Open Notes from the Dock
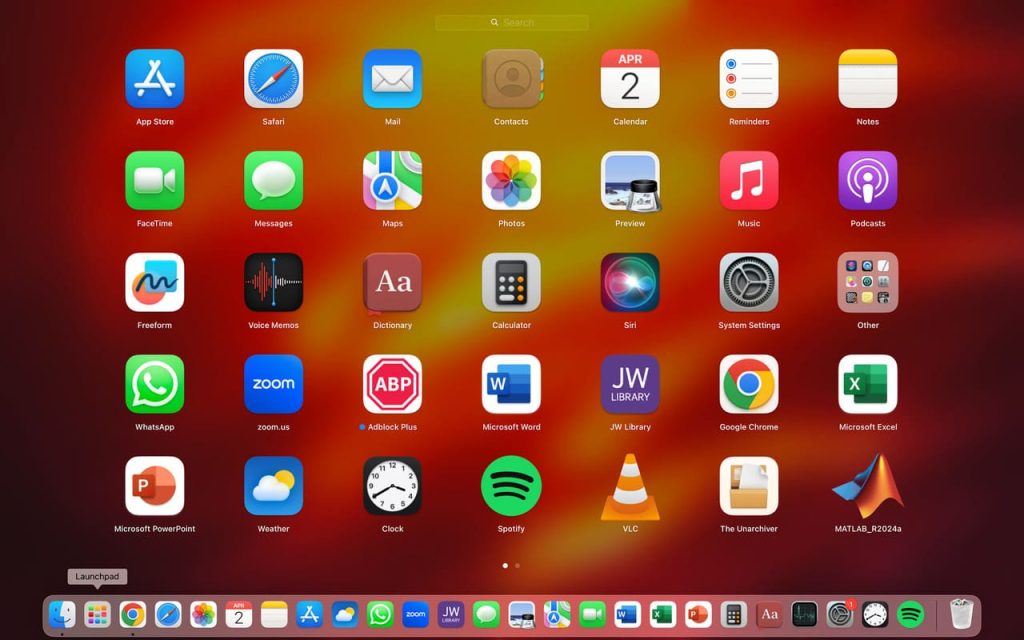The height and width of the screenshot is (640, 1024). tap(274, 615)
